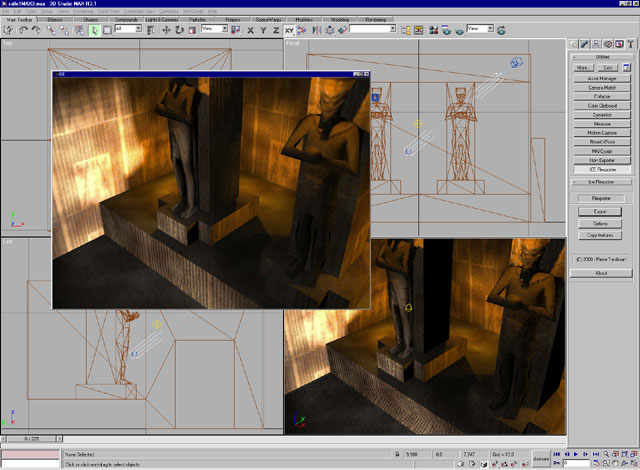The width and height of the screenshot is (640, 470).
Task: Click the Options button in Ice Reporter
Action: coord(600,224)
